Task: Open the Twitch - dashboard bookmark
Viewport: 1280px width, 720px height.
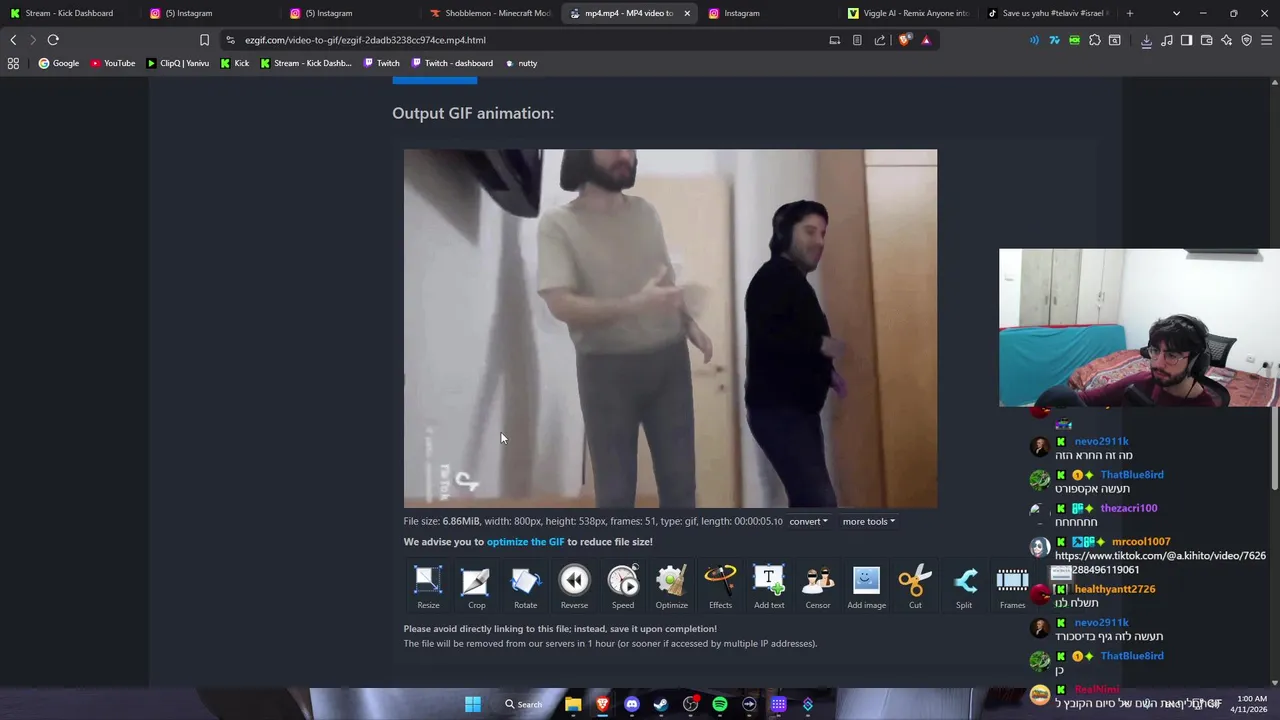Action: pos(452,63)
